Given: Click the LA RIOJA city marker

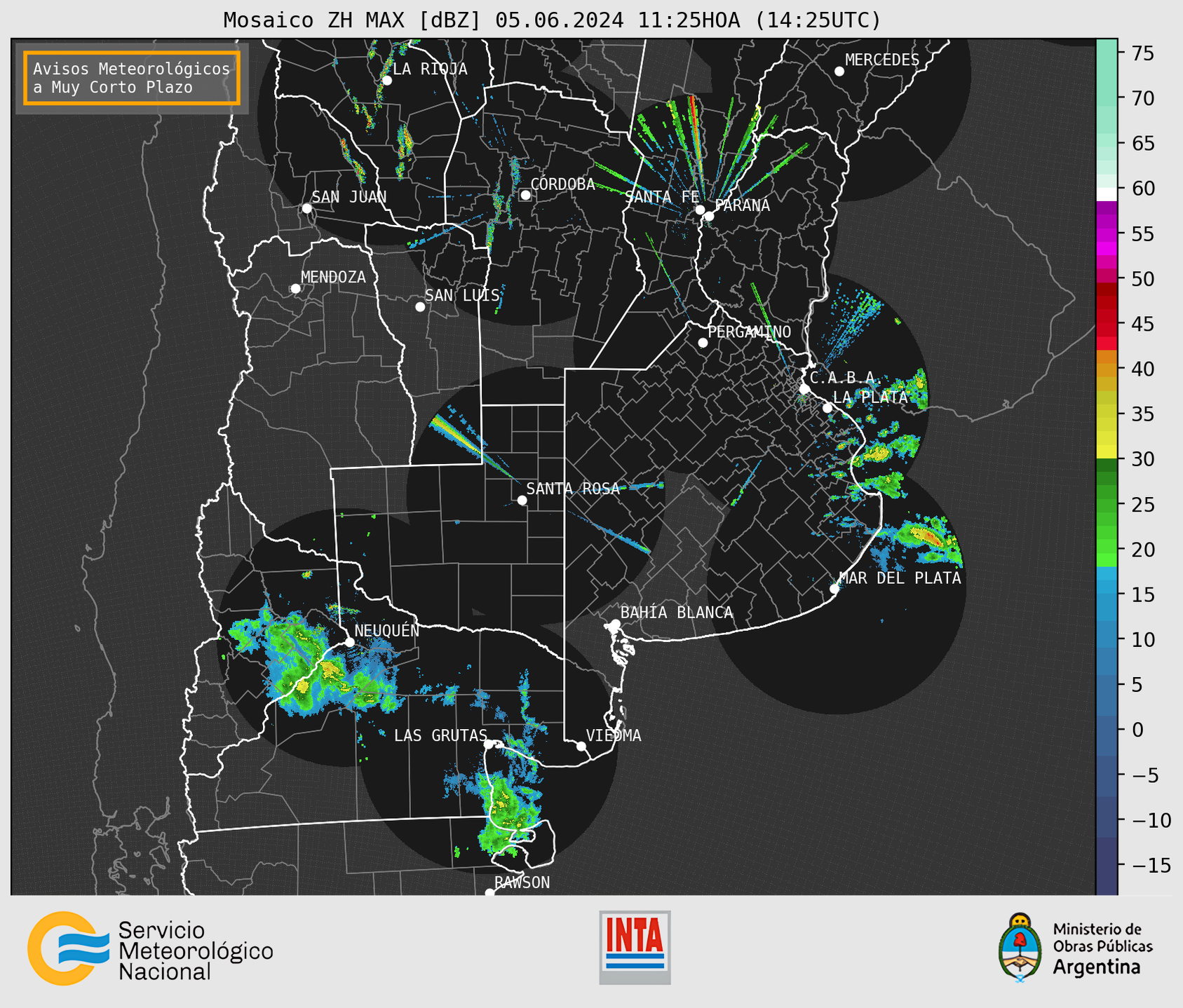Looking at the screenshot, I should click(387, 81).
